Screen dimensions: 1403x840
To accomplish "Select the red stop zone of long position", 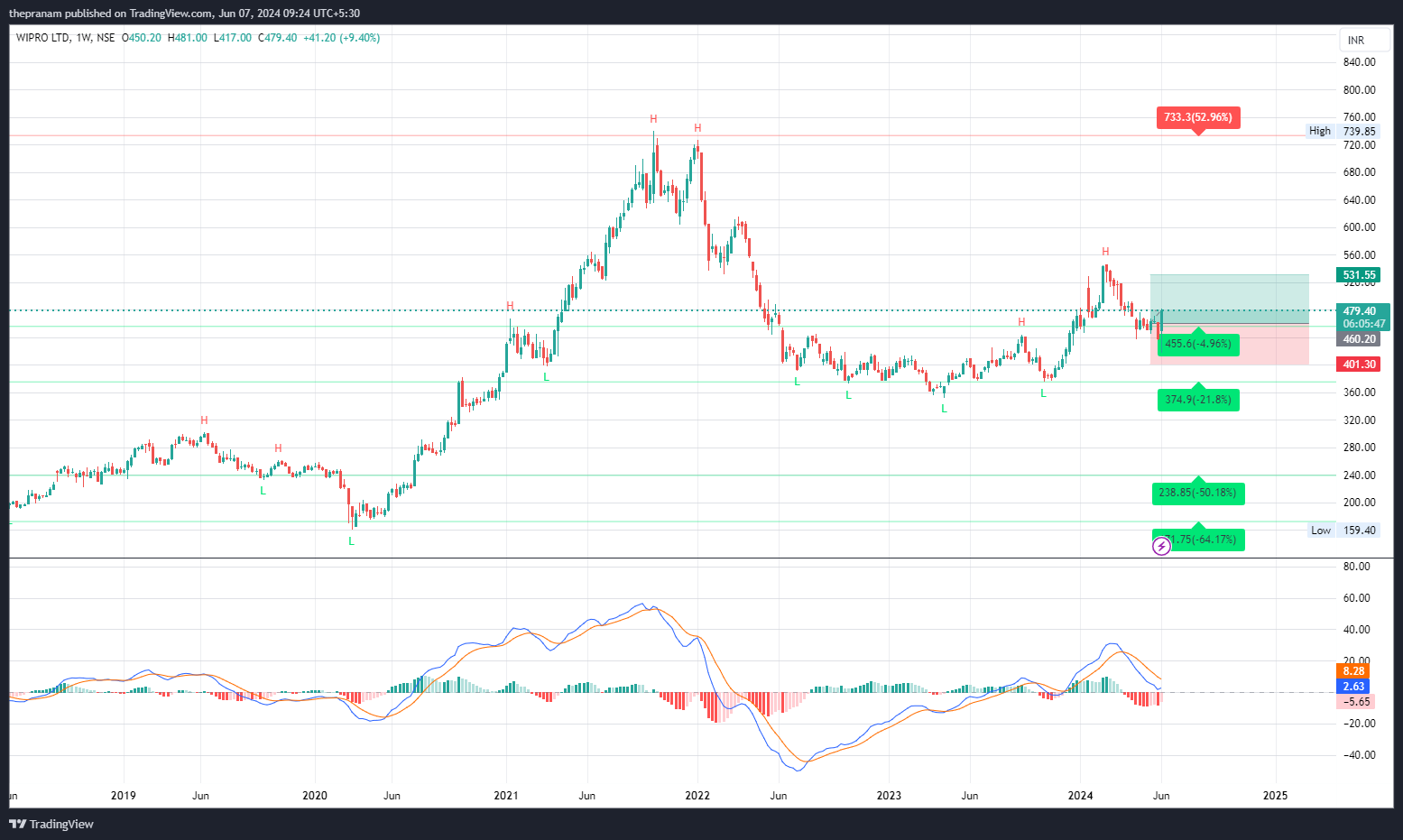I will click(1230, 345).
